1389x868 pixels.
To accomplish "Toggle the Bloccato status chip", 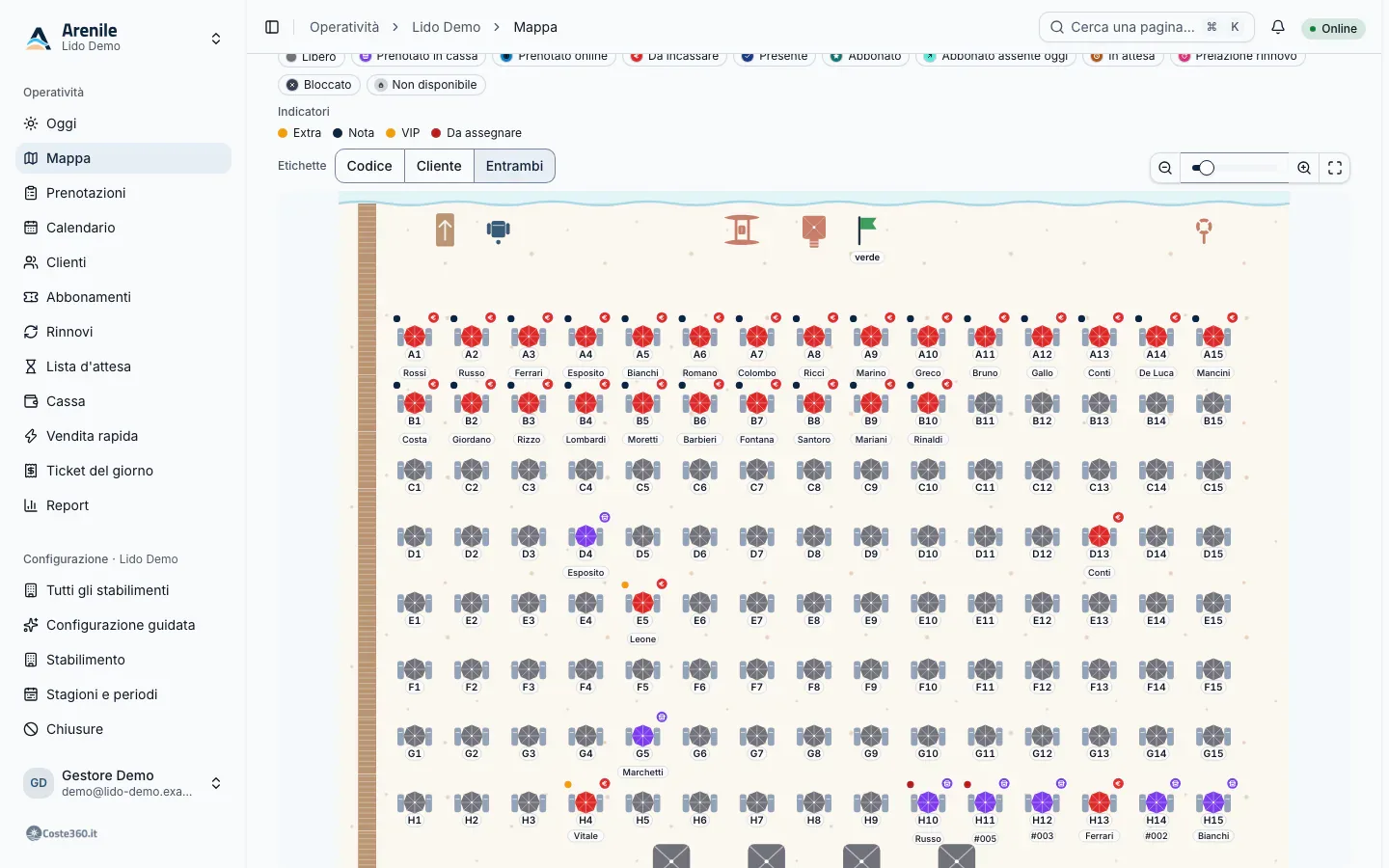I will pos(319,85).
